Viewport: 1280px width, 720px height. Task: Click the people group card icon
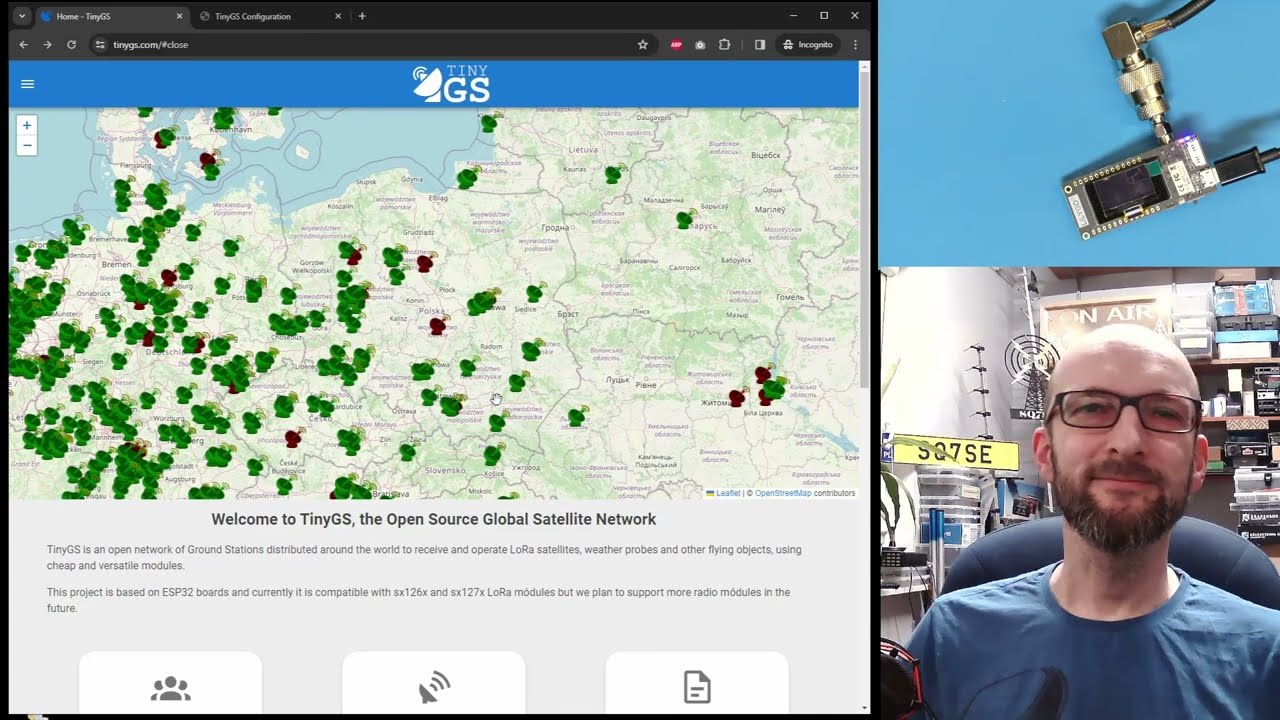click(170, 688)
